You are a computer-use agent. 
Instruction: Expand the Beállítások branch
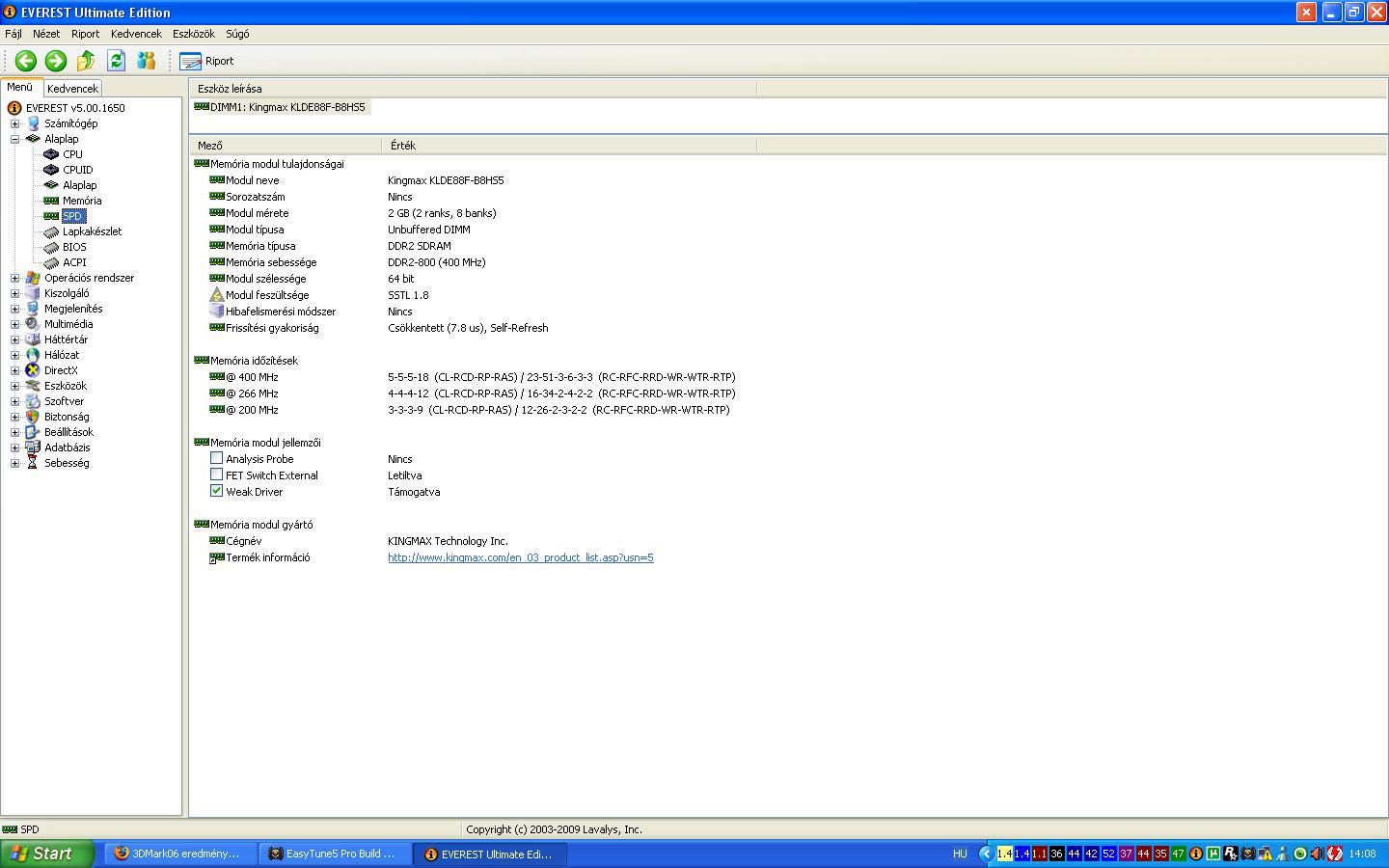(x=14, y=432)
